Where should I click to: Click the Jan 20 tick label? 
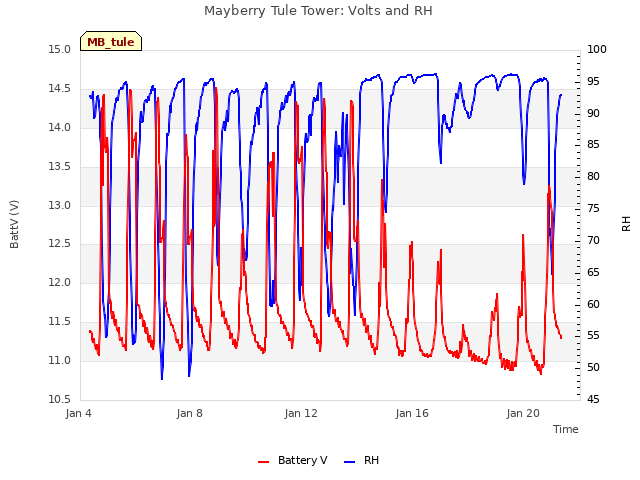[523, 413]
